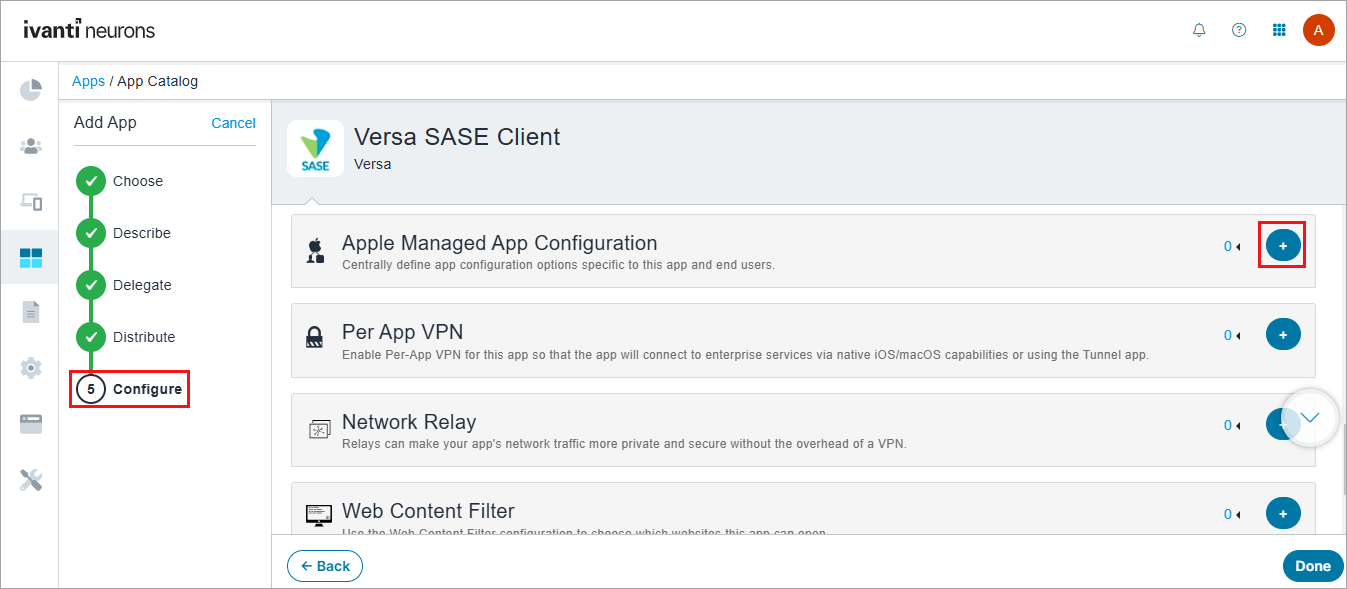
Task: Select the Delegate step
Action: pos(124,285)
